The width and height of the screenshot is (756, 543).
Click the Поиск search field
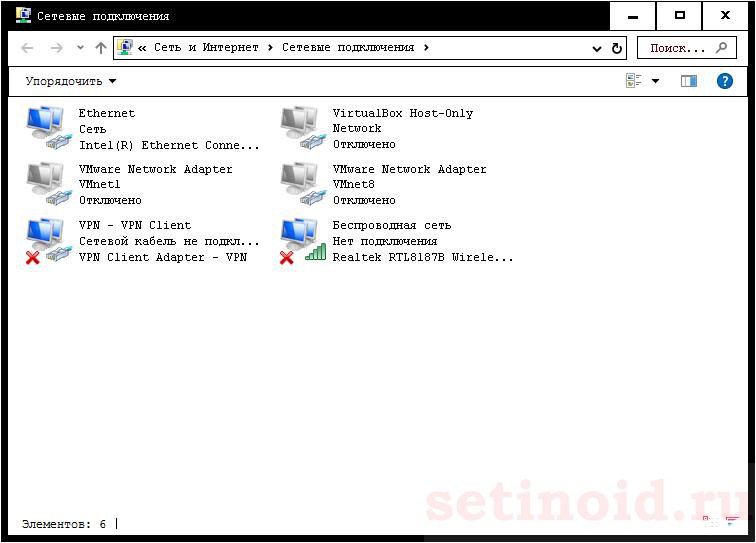687,48
